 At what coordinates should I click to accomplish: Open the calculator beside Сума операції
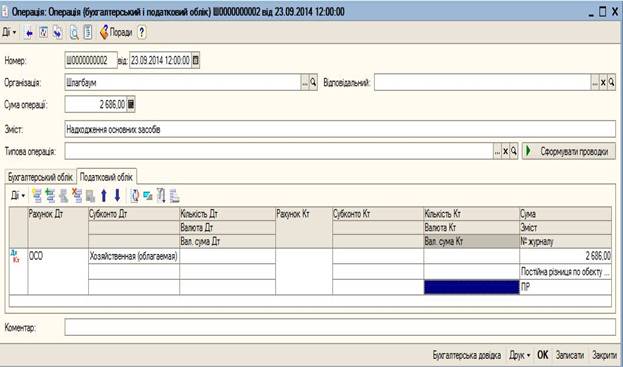[131, 104]
